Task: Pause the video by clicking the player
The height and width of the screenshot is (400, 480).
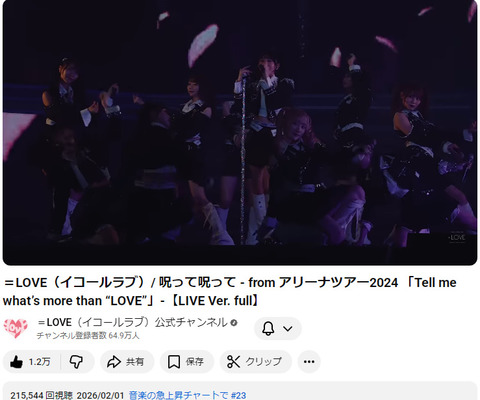Action: click(x=240, y=133)
